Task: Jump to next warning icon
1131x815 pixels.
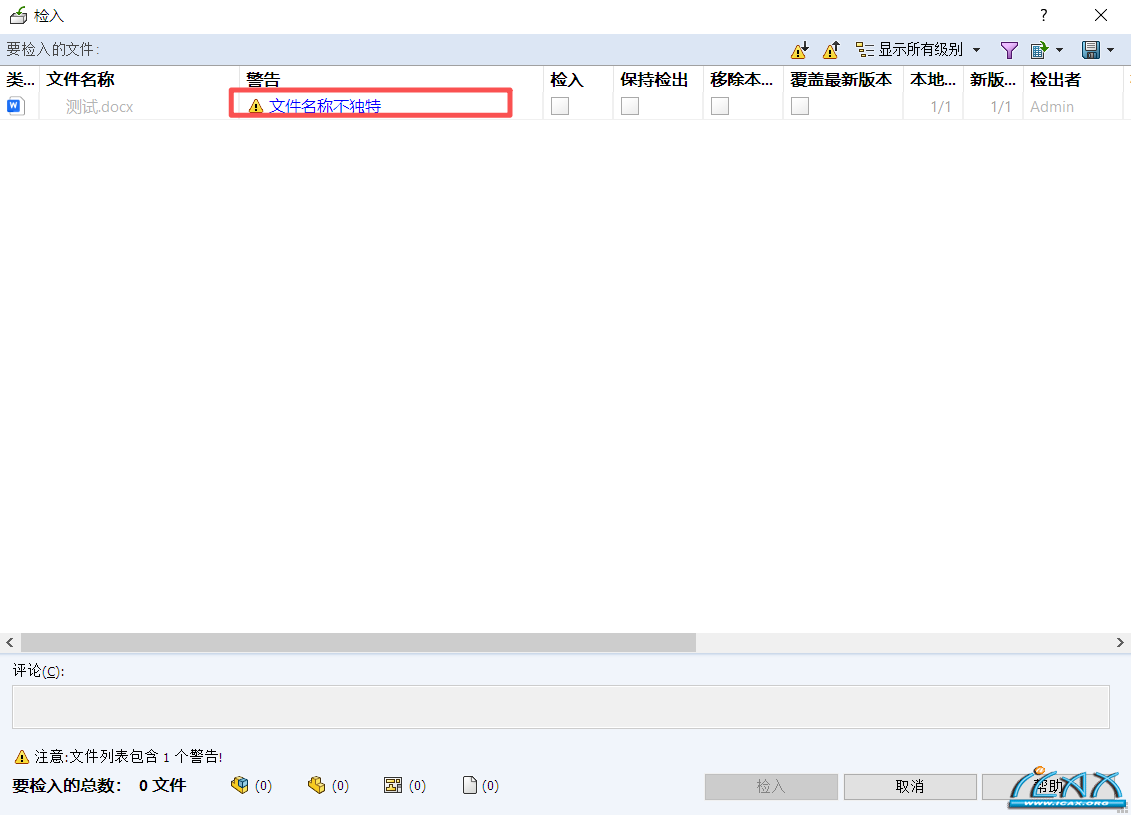Action: (799, 50)
